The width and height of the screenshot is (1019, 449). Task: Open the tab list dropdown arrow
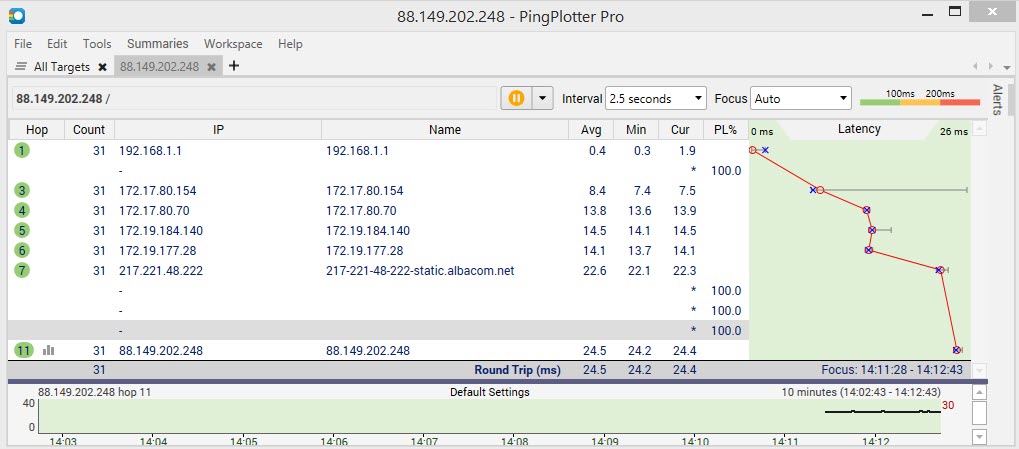(x=1007, y=67)
